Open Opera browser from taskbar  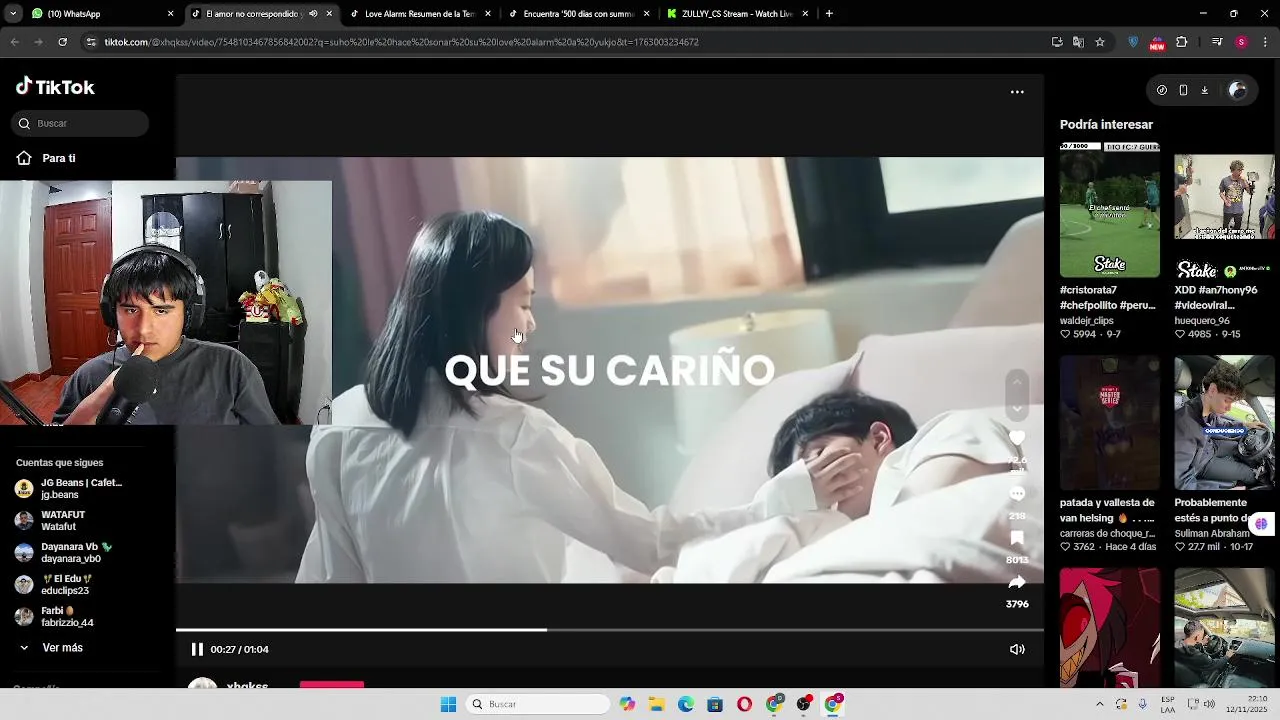pyautogui.click(x=744, y=704)
